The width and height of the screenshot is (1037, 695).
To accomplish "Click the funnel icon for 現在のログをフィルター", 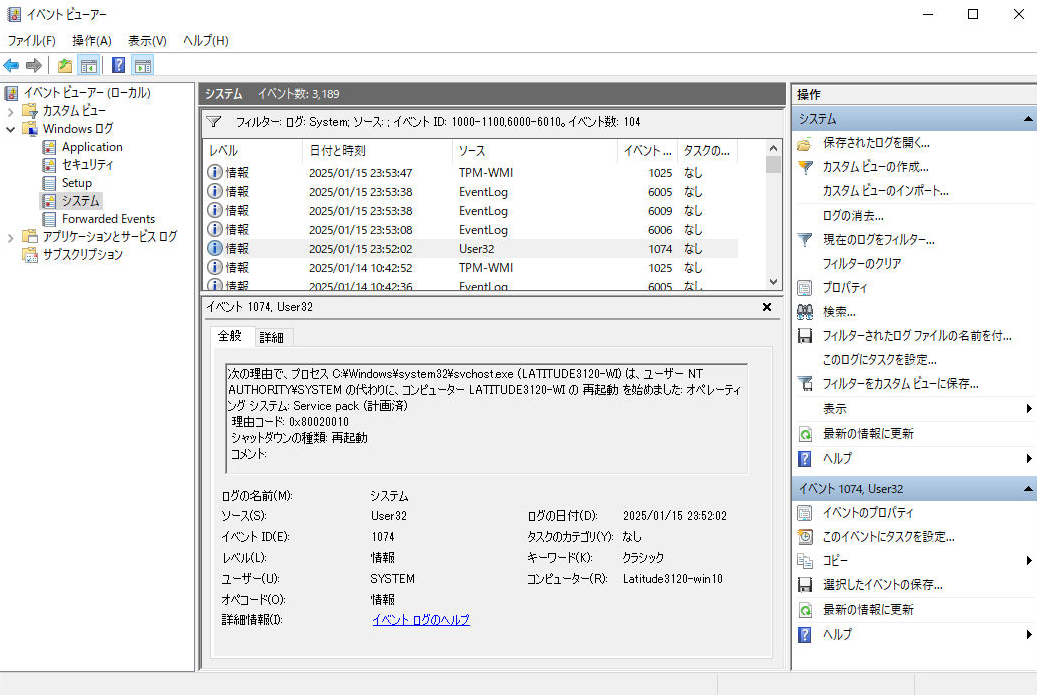I will click(x=805, y=240).
